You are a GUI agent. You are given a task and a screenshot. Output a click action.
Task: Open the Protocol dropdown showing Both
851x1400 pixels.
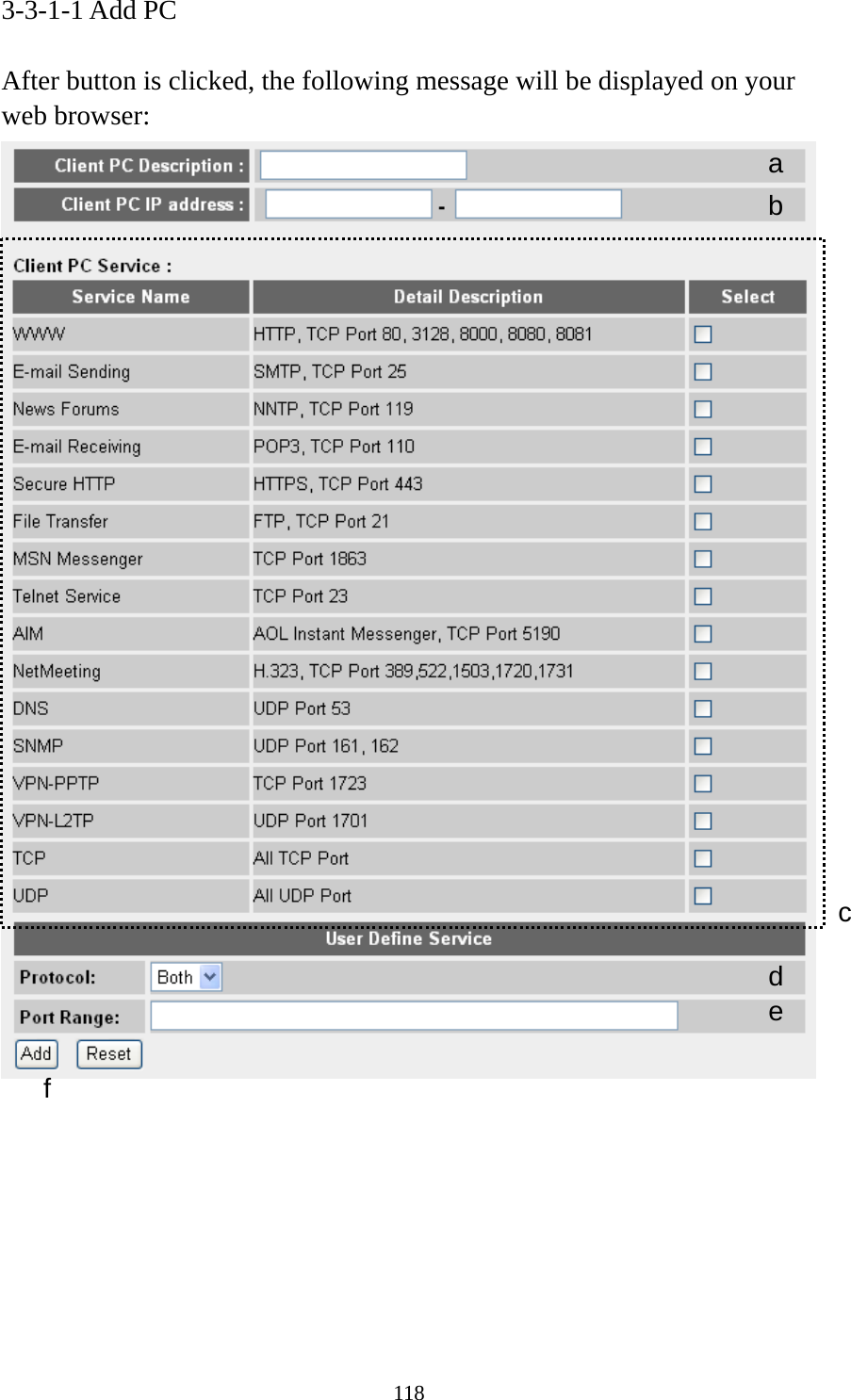pyautogui.click(x=187, y=977)
